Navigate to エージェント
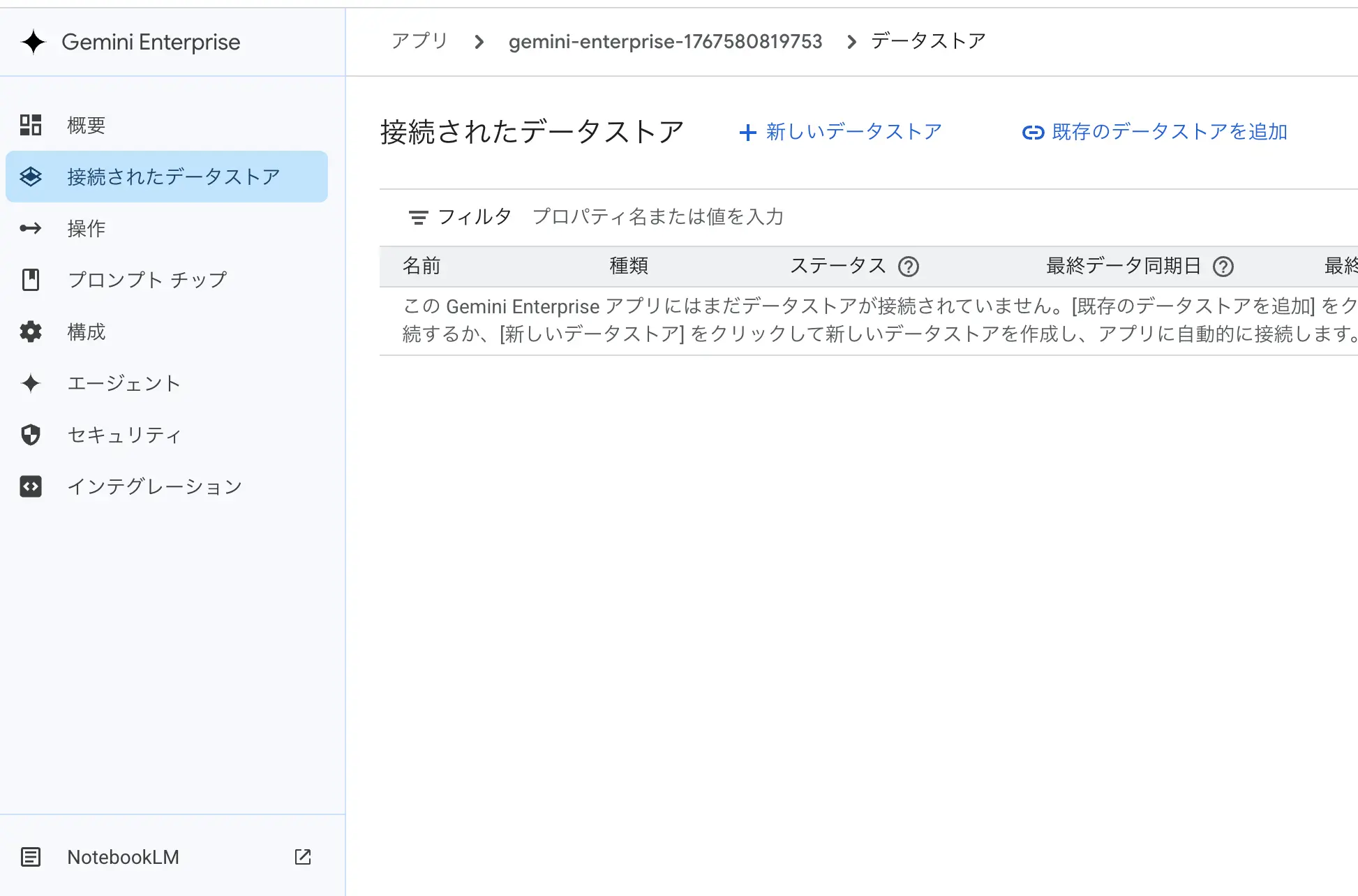1358x896 pixels. click(167, 383)
